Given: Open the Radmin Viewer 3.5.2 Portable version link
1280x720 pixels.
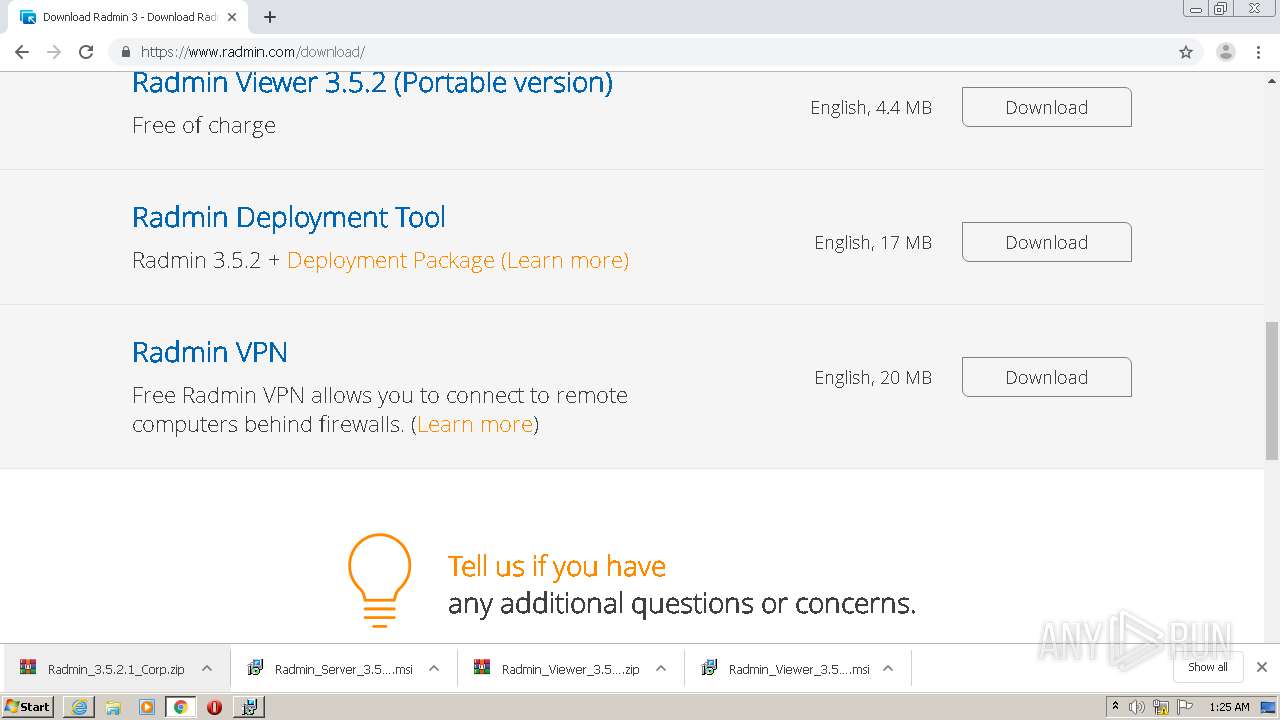Looking at the screenshot, I should pos(372,82).
